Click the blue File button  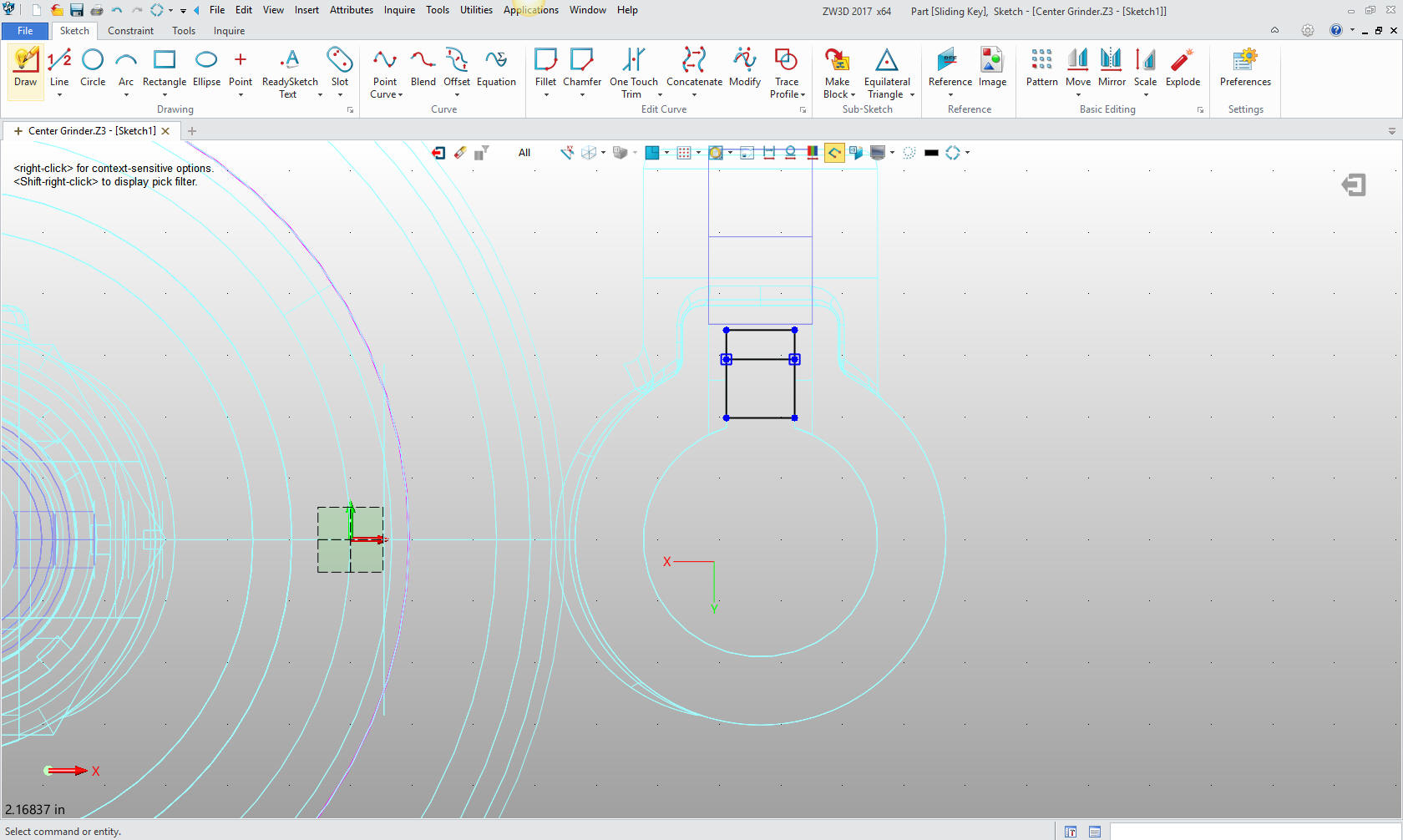coord(25,31)
